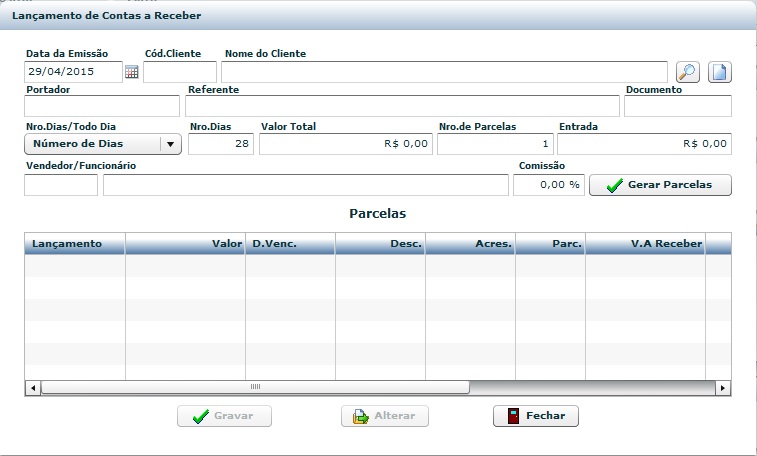Screen dimensions: 757x456
Task: Open the calendar date picker icon
Action: [x=131, y=72]
